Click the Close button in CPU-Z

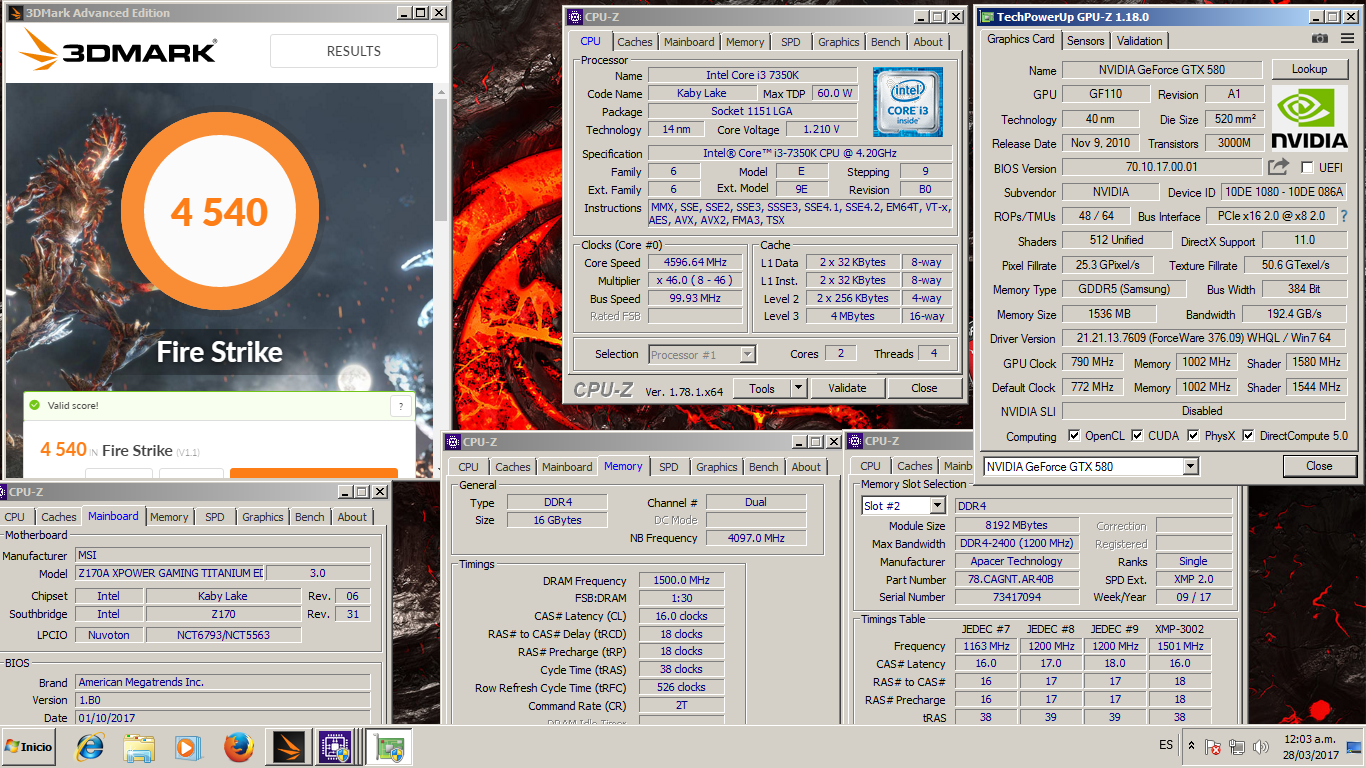pyautogui.click(x=924, y=388)
